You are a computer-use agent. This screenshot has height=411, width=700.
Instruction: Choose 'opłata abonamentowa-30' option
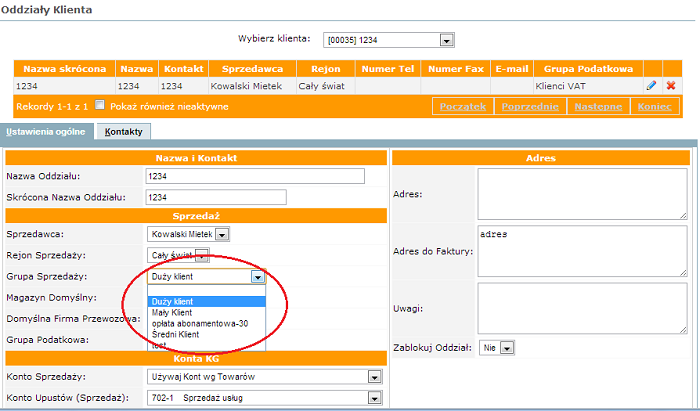point(207,324)
